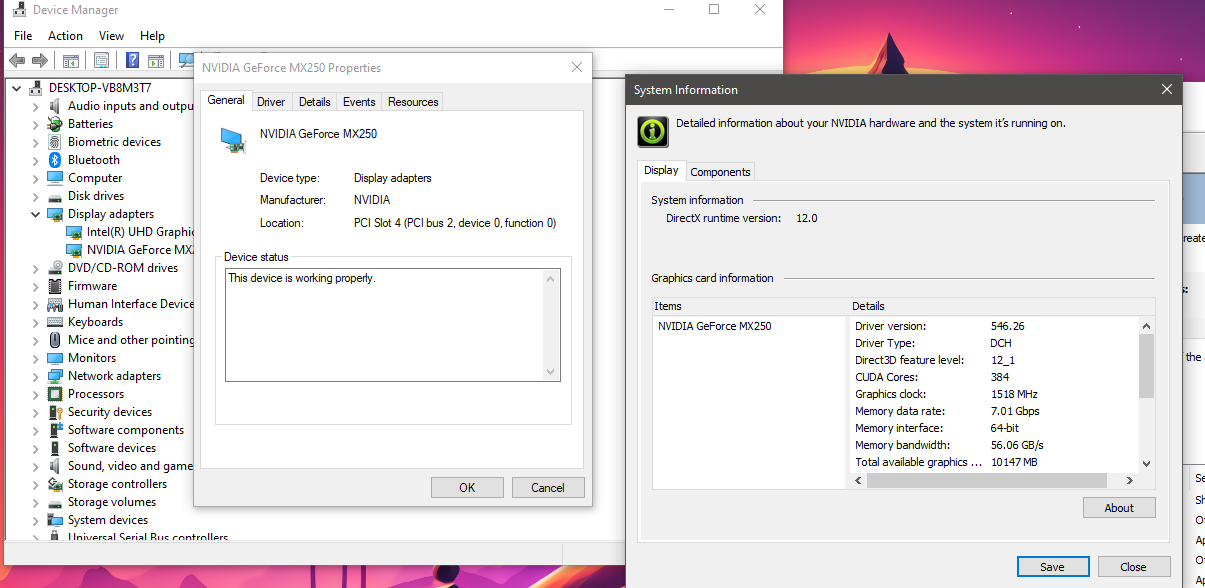
Task: Toggle the Show/Hide Action Pane toolbar icon
Action: (x=157, y=60)
